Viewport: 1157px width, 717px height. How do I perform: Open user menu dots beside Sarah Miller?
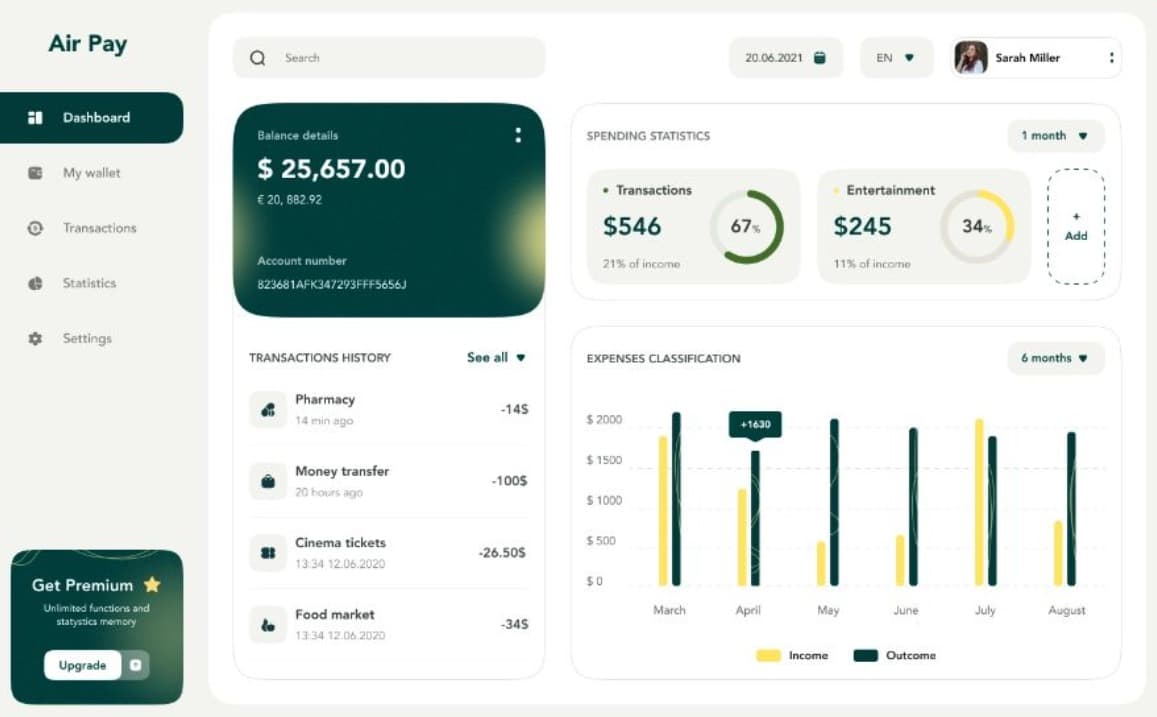(x=1111, y=58)
